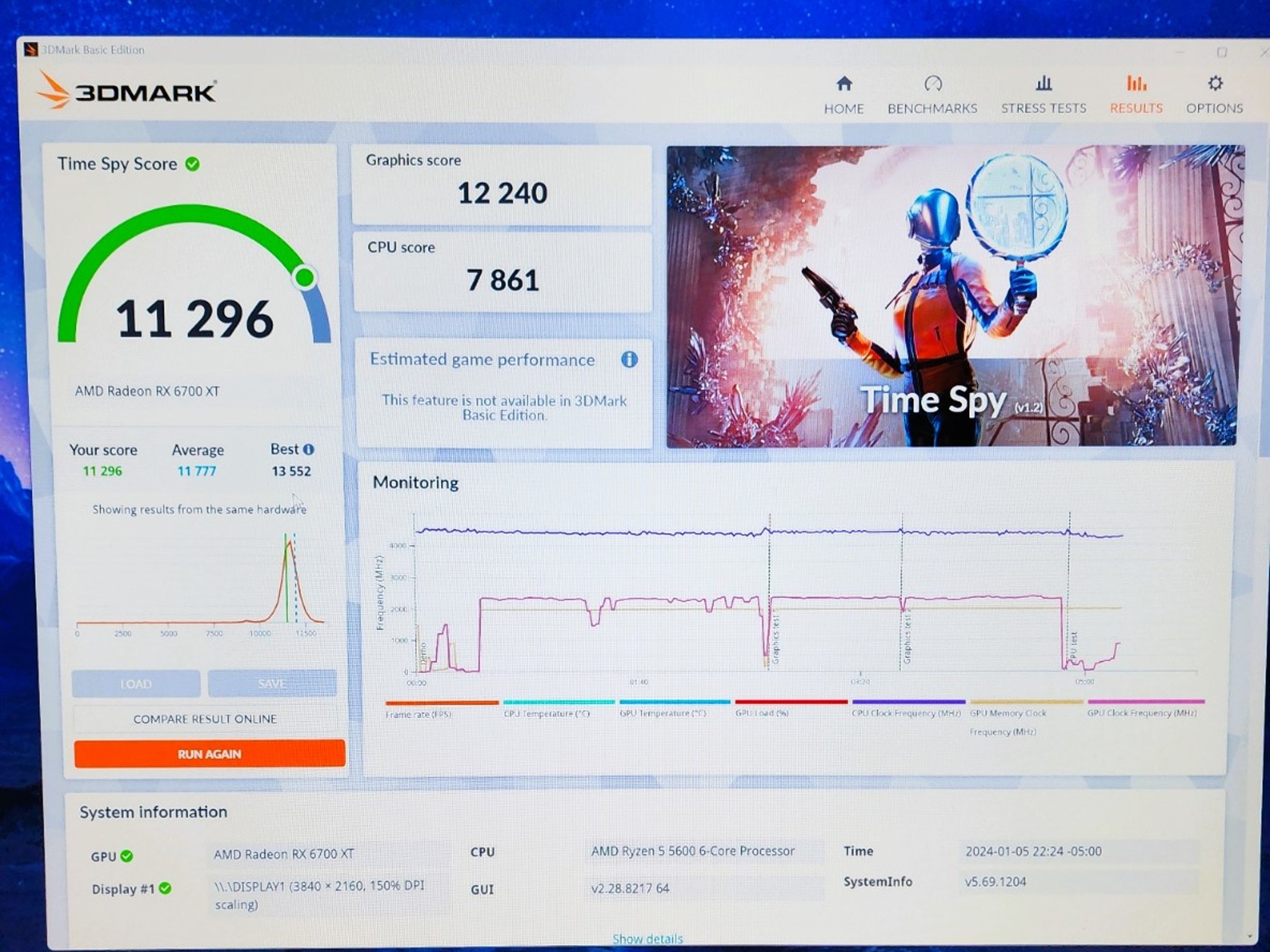Click the RUN AGAIN button

coord(210,754)
